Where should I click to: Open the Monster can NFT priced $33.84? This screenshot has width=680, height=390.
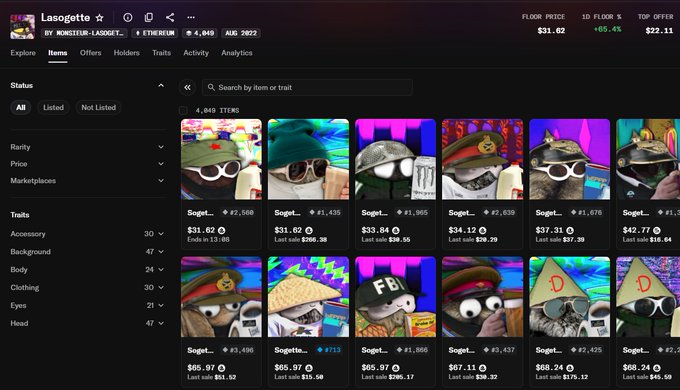[396, 159]
